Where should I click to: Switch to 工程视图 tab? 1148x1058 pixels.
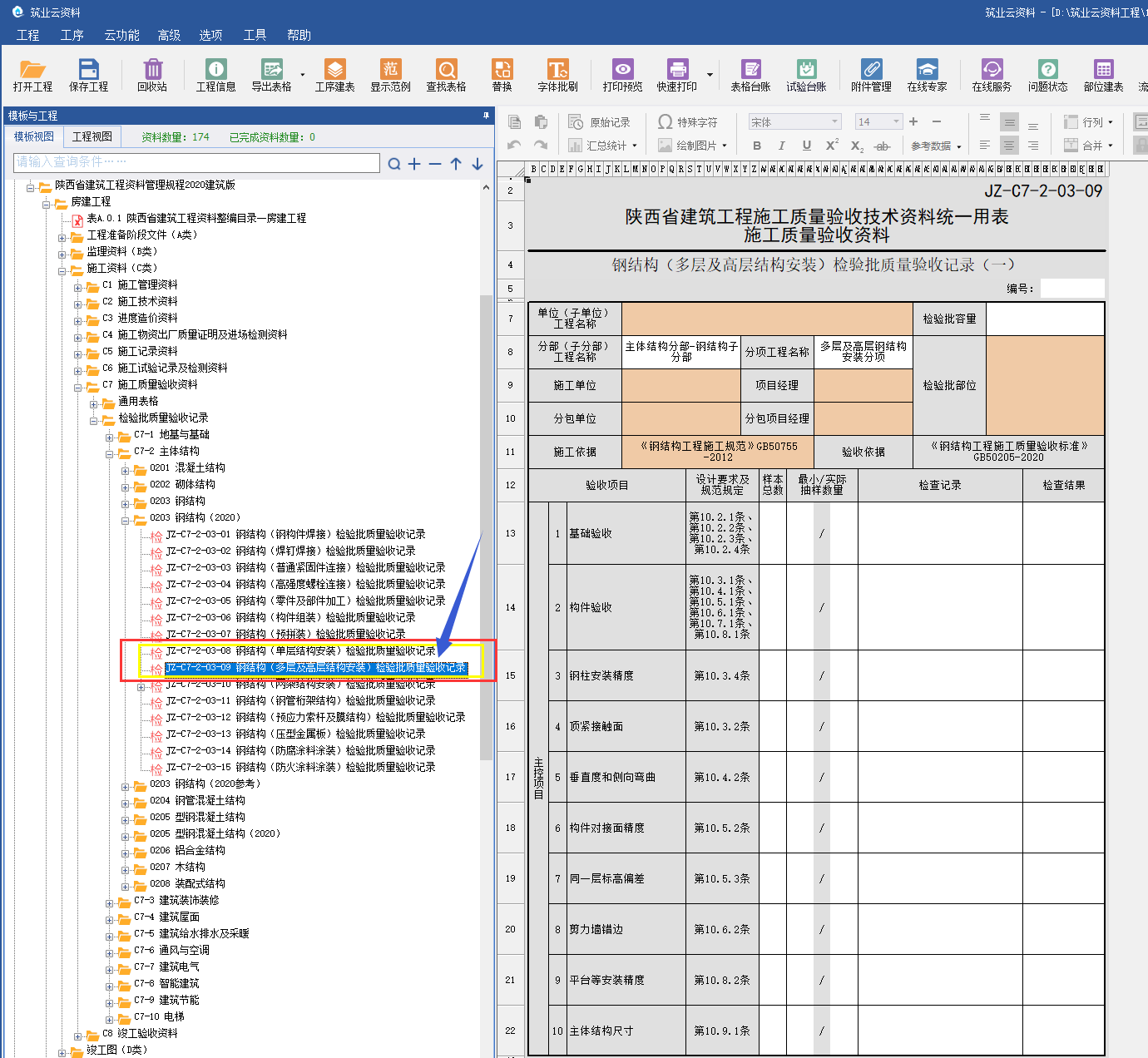click(92, 136)
